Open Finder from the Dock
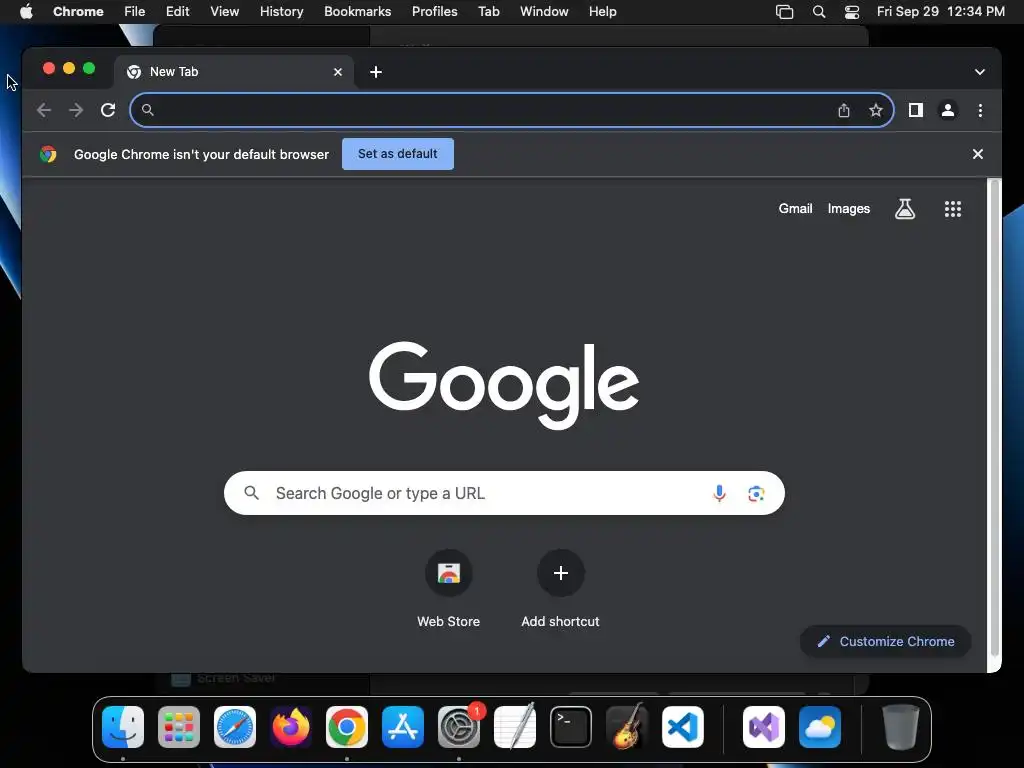The height and width of the screenshot is (768, 1024). 123,727
